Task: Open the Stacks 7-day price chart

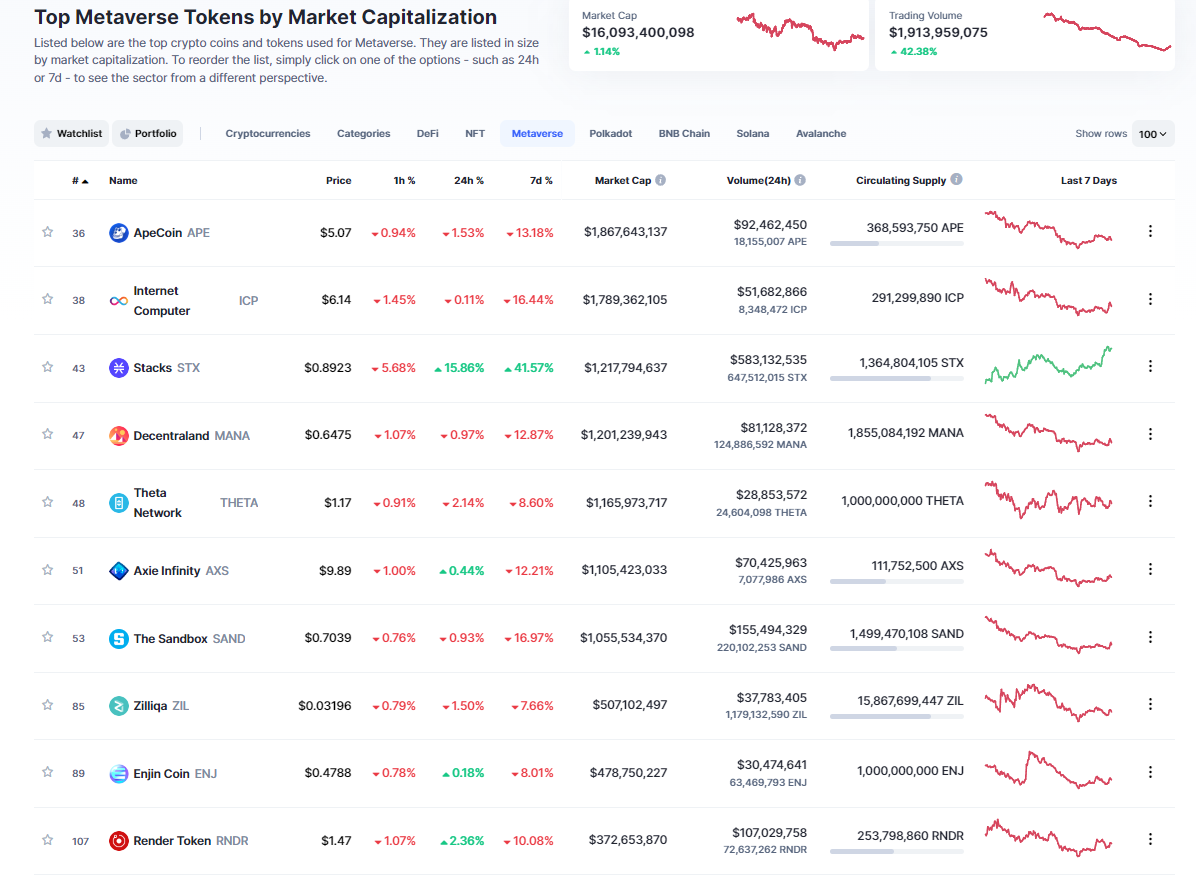Action: [1048, 365]
